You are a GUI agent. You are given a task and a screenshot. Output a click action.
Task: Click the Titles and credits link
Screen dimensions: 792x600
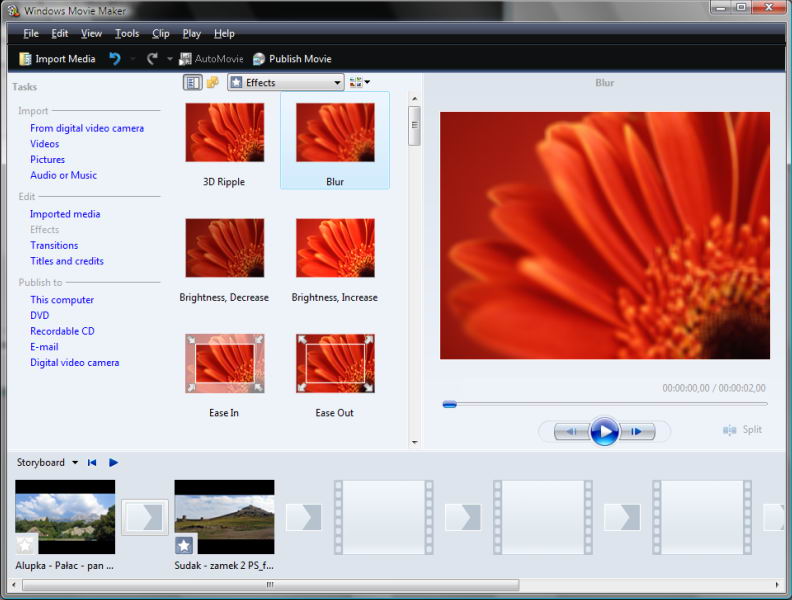coord(67,261)
